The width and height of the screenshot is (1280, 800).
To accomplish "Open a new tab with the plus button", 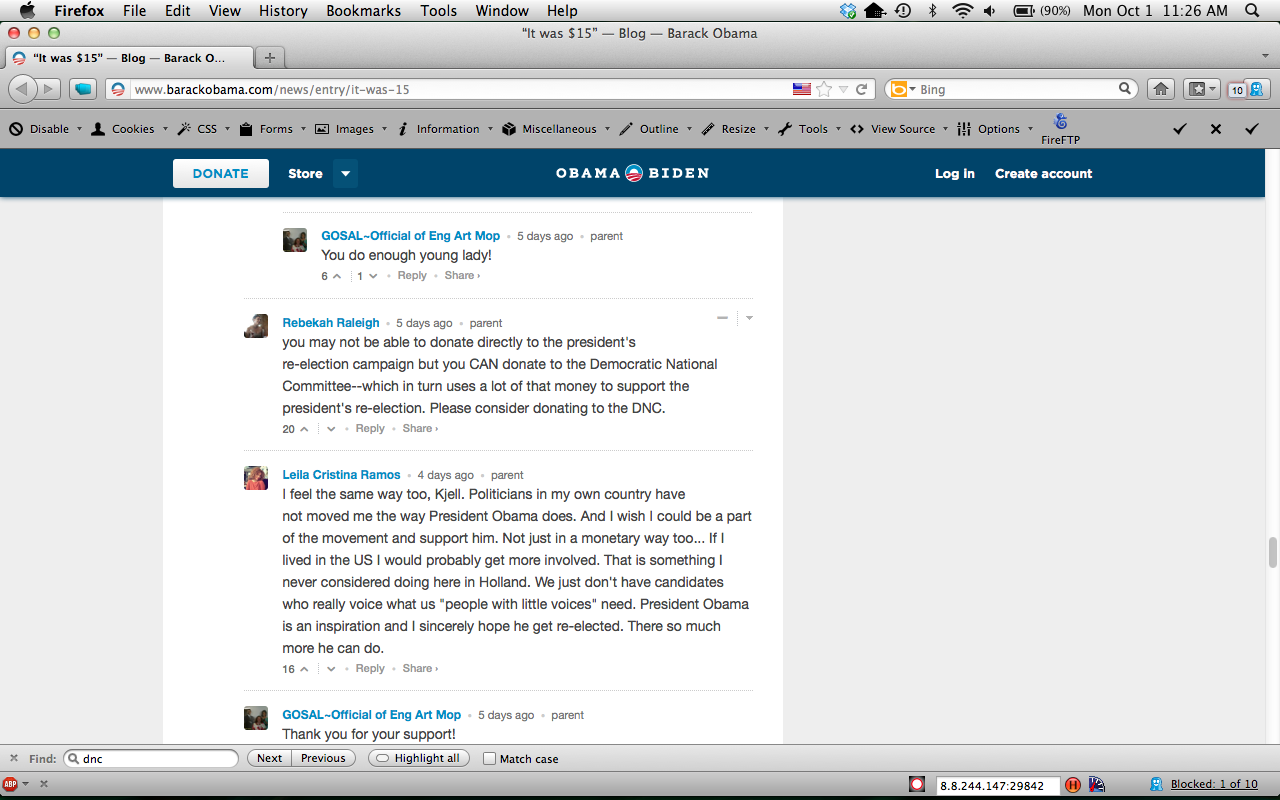I will [x=270, y=58].
